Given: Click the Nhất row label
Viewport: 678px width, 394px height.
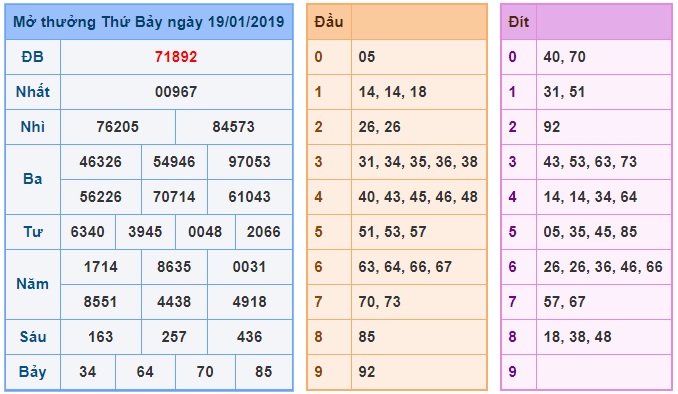Looking at the screenshot, I should (x=33, y=92).
